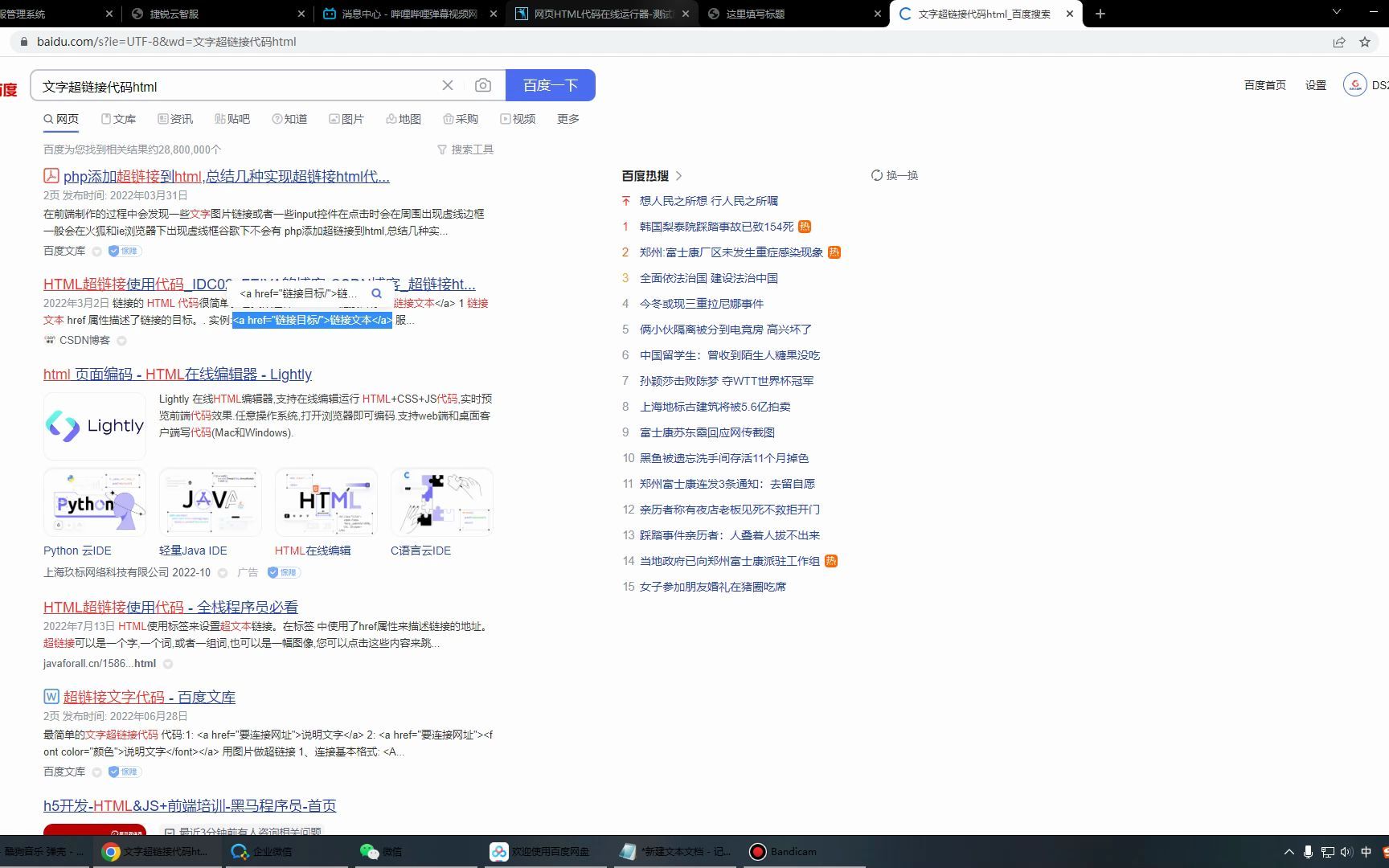
Task: Click the 百度文库 PDF result icon
Action: (x=51, y=175)
